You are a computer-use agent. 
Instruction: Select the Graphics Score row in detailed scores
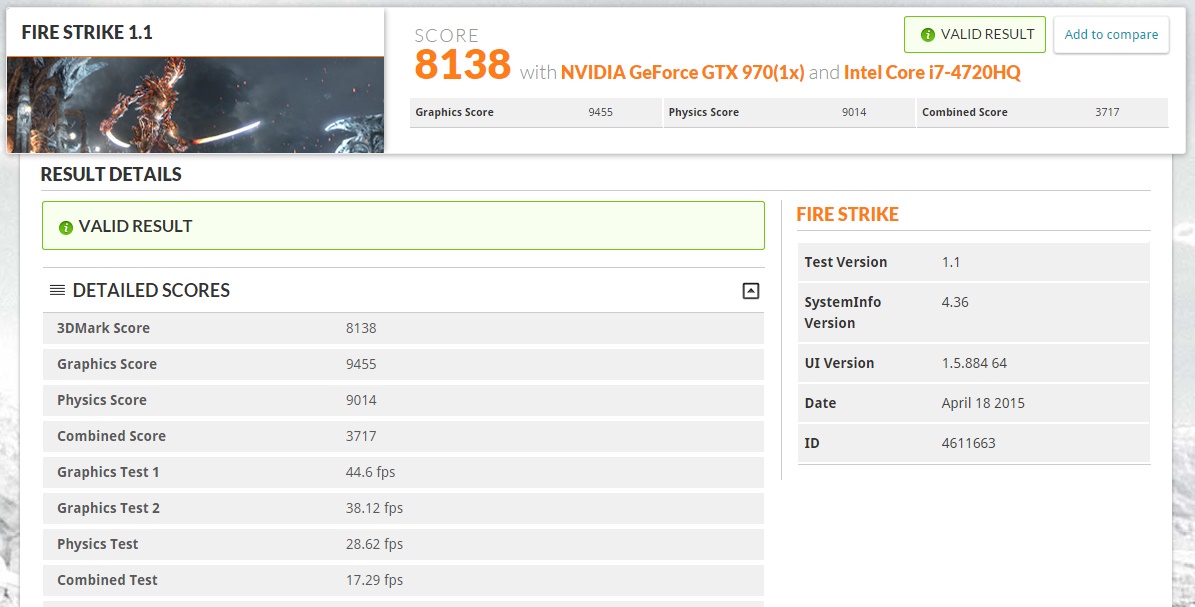403,364
